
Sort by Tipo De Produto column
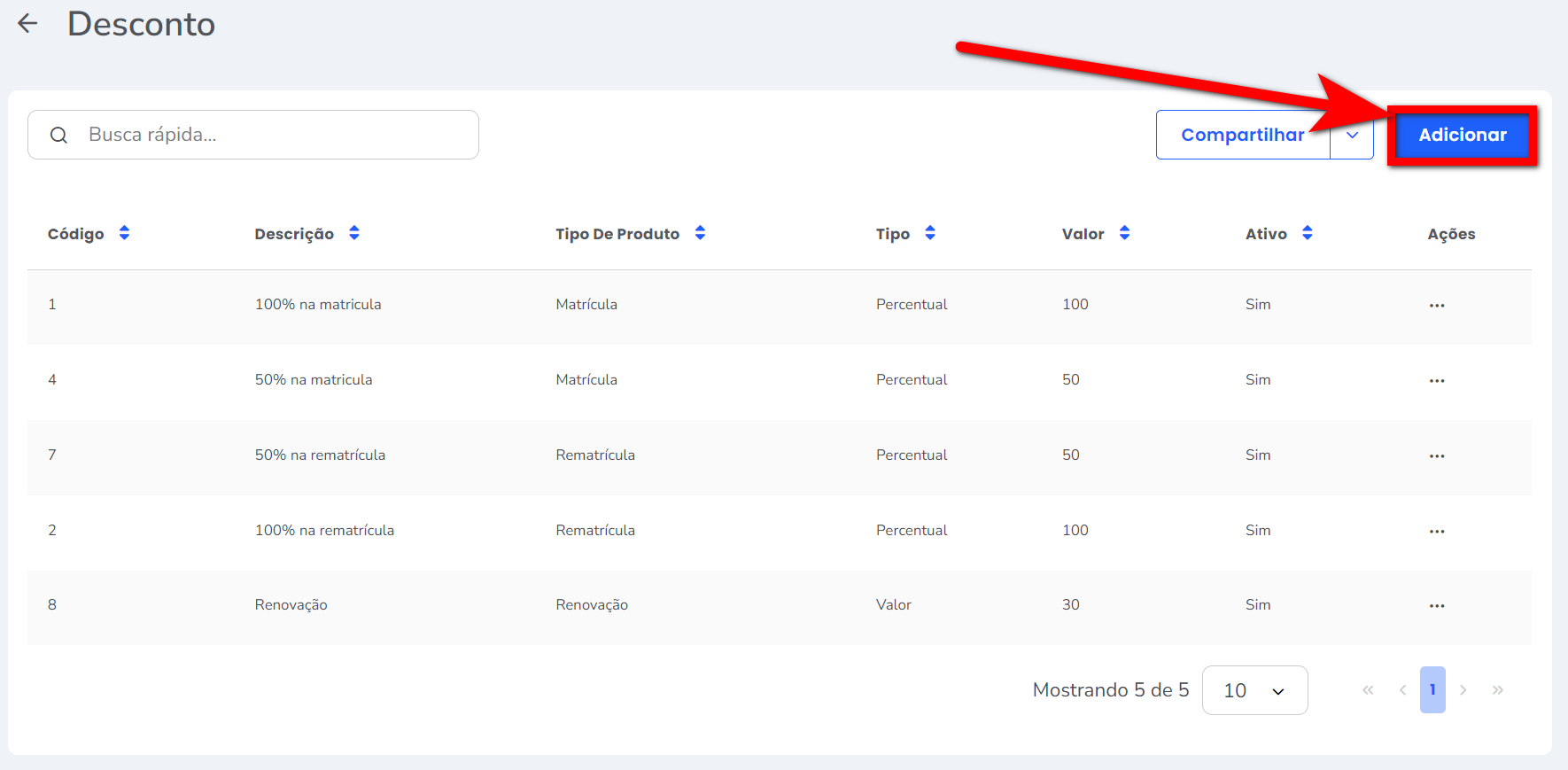pyautogui.click(x=700, y=233)
